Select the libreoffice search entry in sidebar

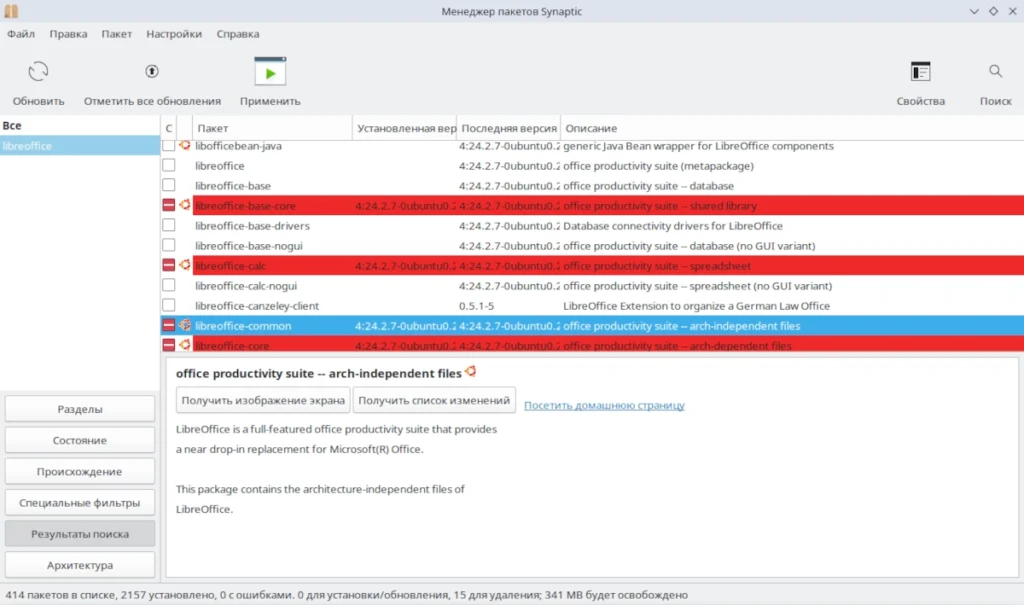click(x=80, y=146)
